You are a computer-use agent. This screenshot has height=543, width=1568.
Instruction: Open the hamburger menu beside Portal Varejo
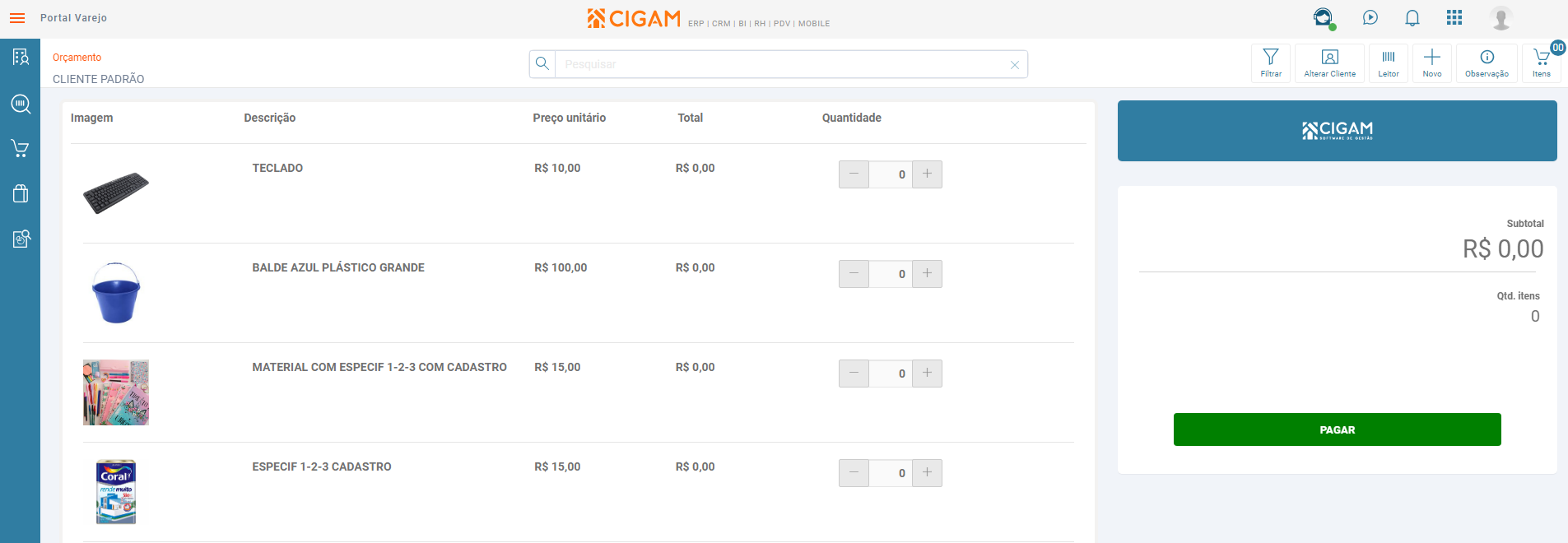pyautogui.click(x=17, y=18)
